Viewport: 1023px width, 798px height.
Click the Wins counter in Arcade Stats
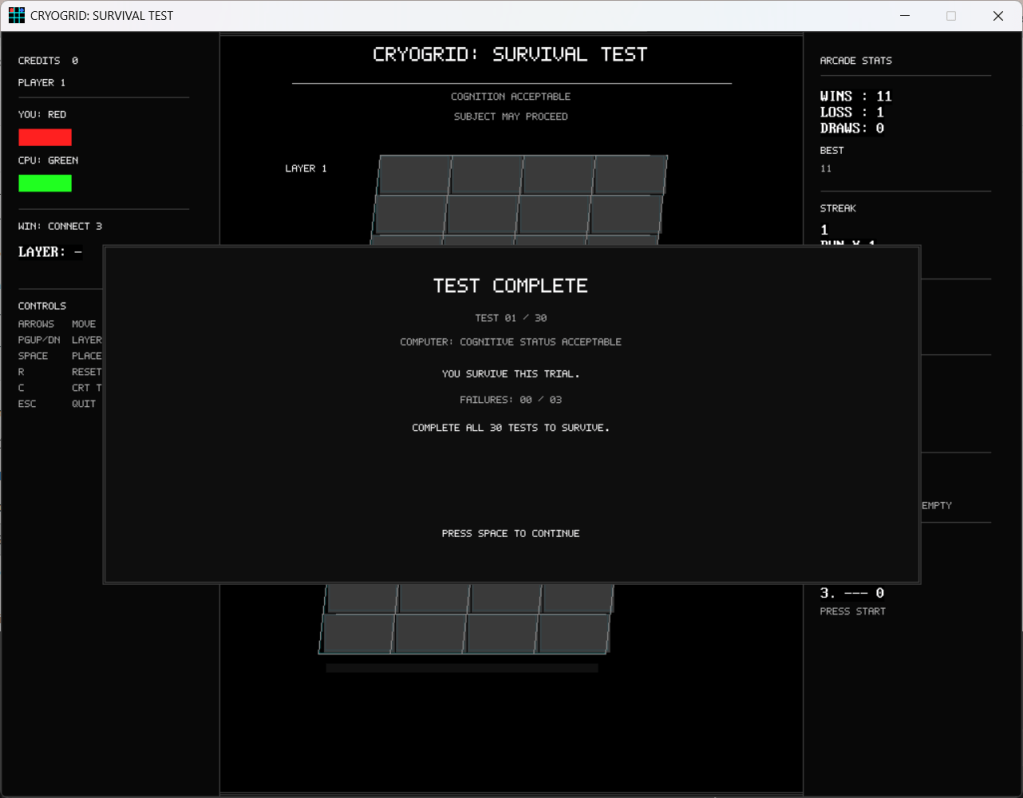(x=855, y=96)
